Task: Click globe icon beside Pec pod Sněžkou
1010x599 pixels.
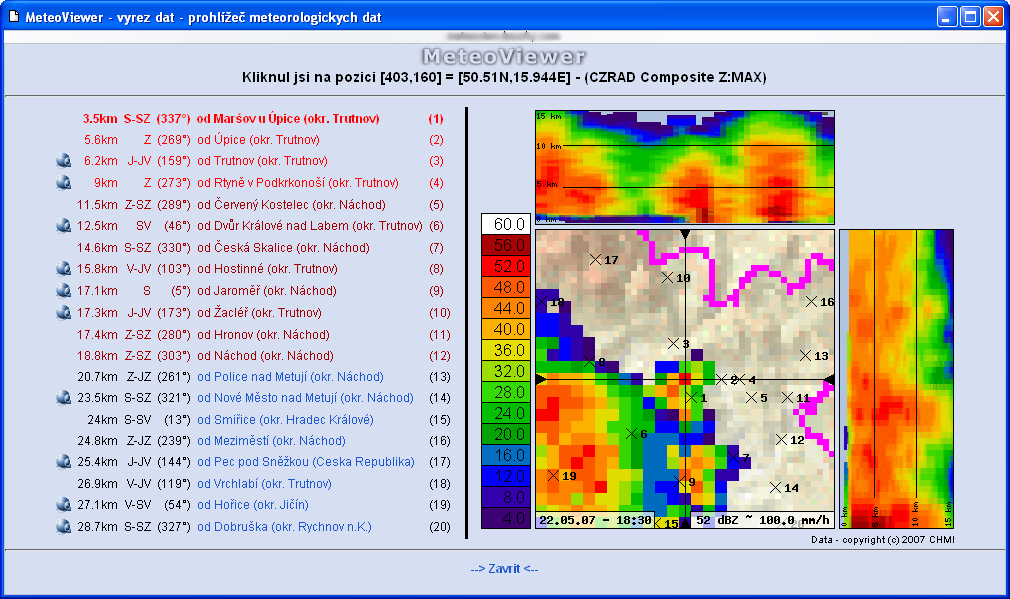Action: (x=63, y=461)
